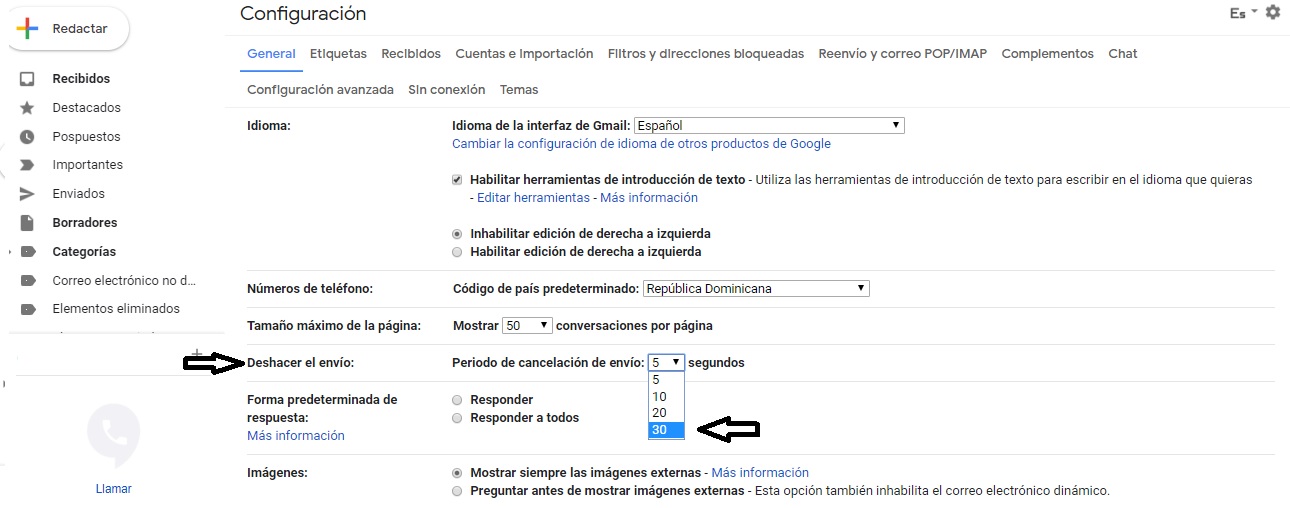
Task: Expand the Categorías label in sidebar
Action: click(x=10, y=252)
